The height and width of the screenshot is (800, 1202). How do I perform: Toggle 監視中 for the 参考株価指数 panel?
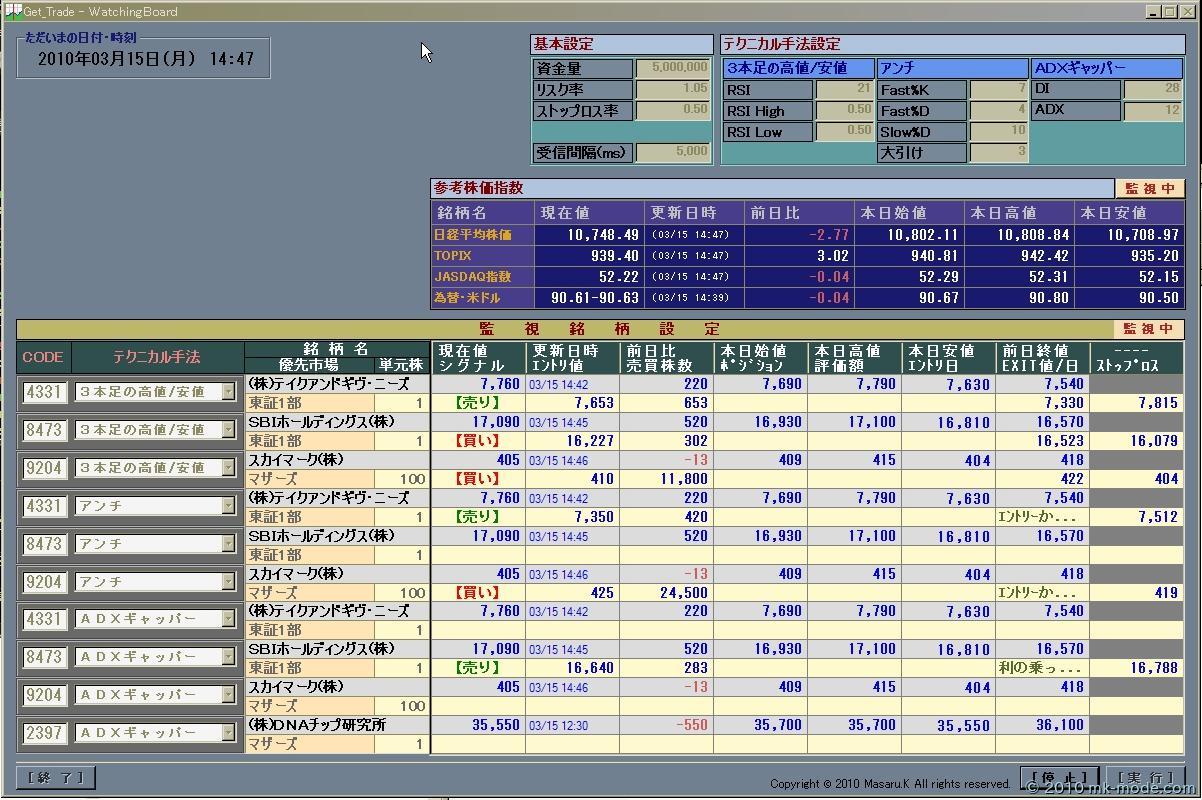1149,188
